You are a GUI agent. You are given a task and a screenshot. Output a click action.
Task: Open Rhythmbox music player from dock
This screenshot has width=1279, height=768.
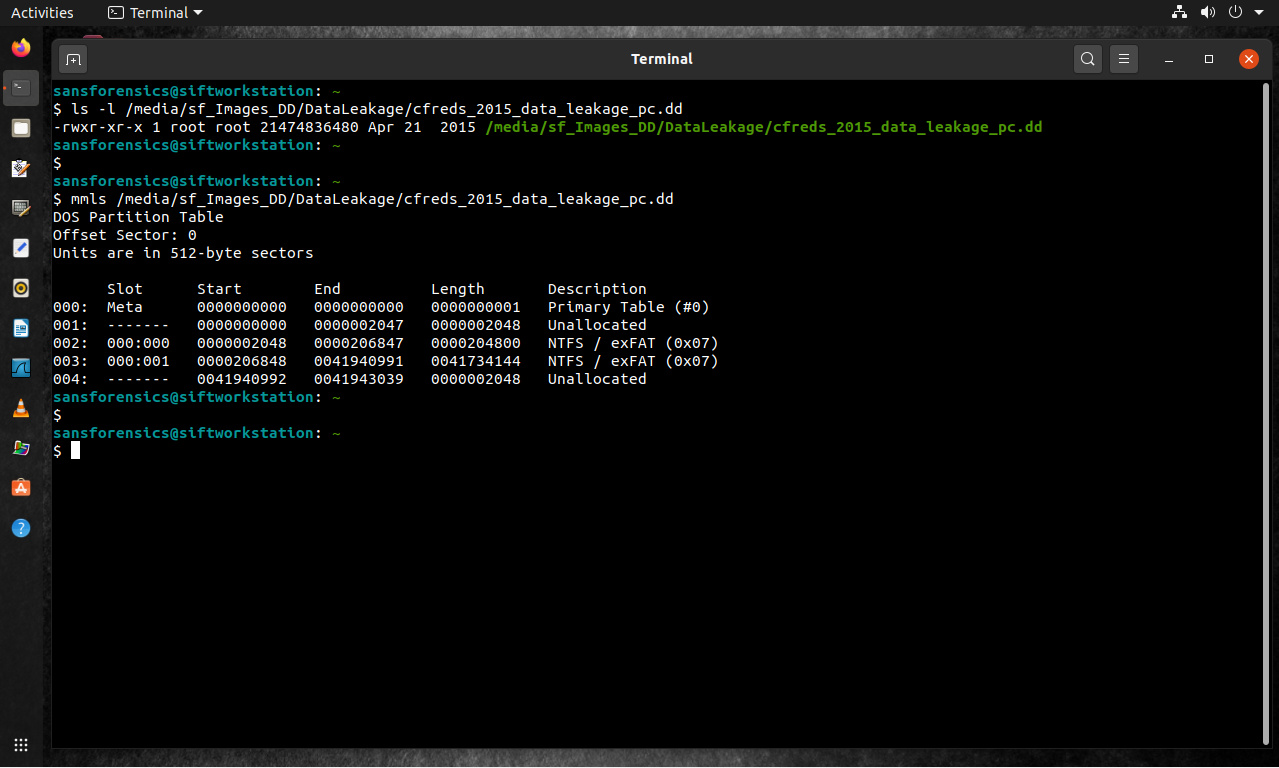[x=21, y=288]
